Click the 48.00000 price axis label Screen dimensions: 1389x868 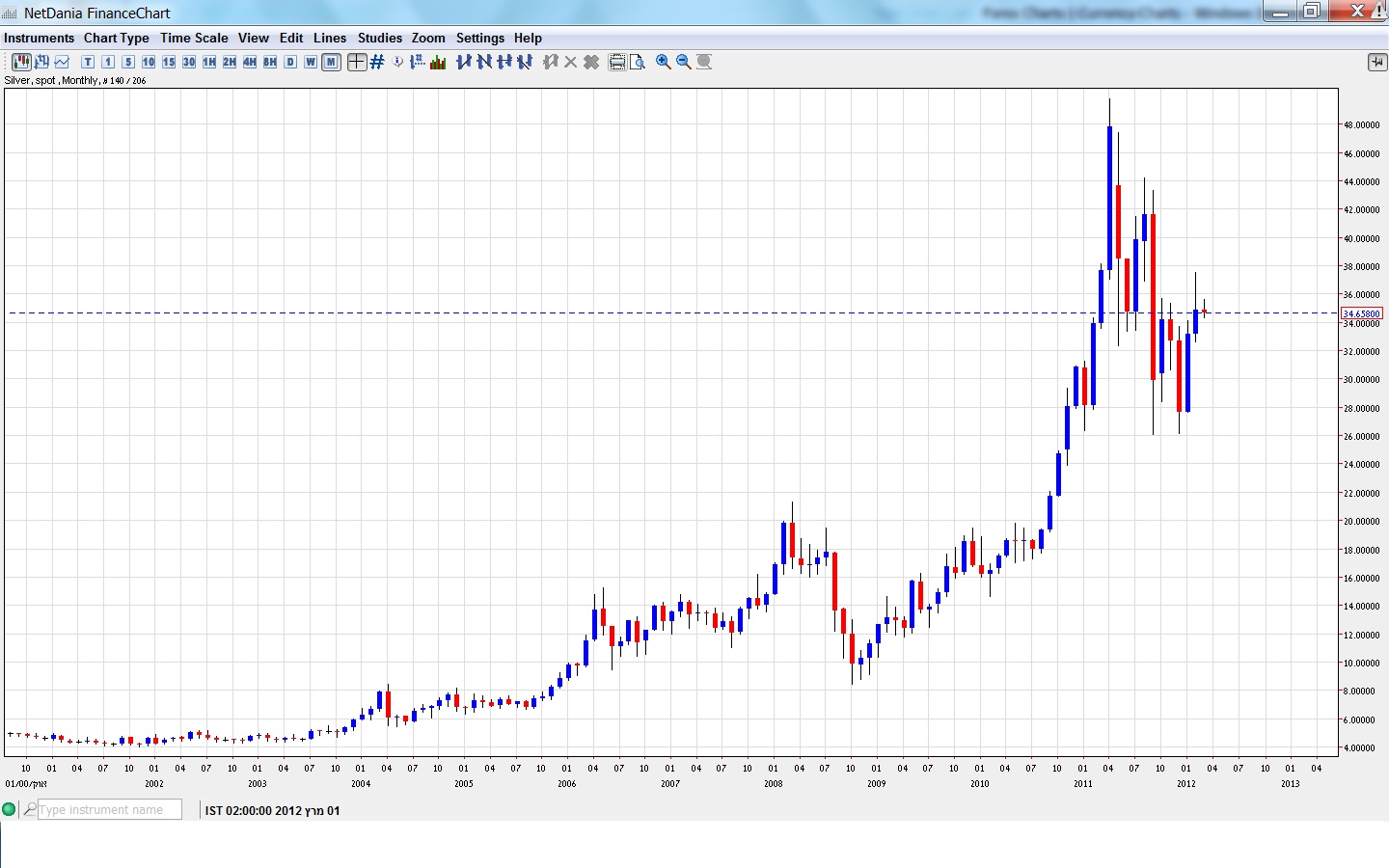pos(1362,125)
